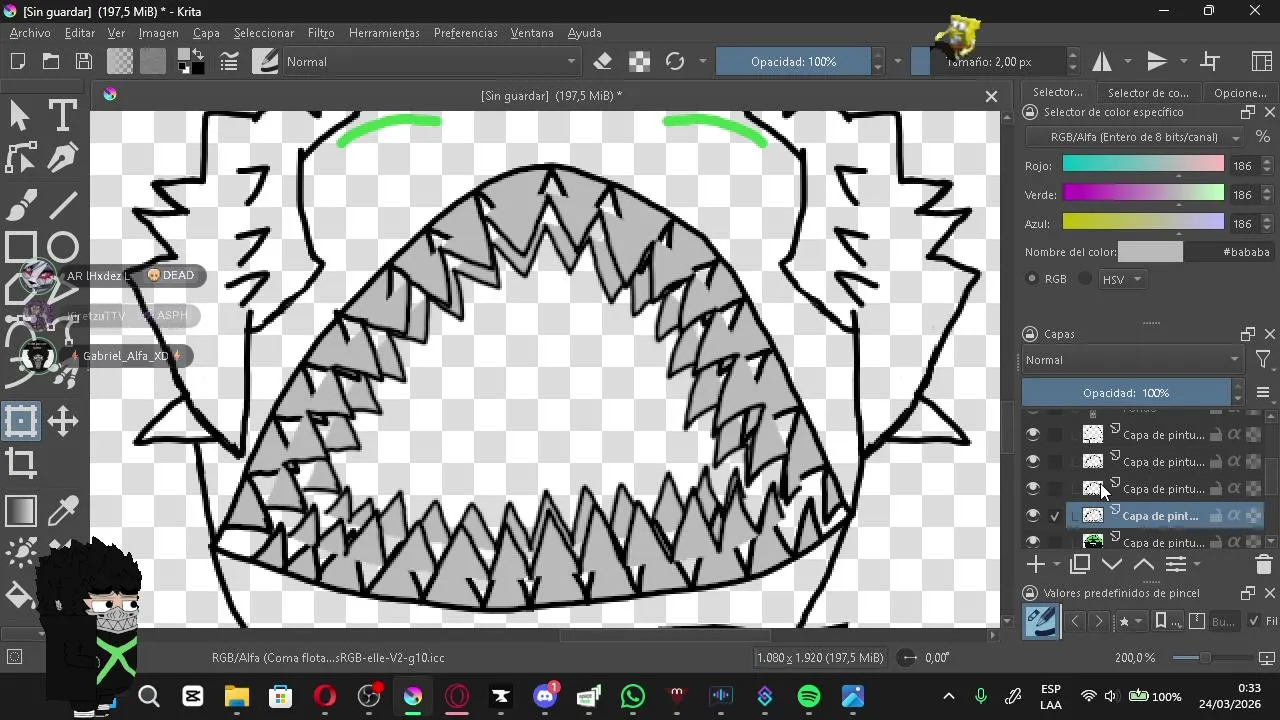Hide the selected bold paint layer
The height and width of the screenshot is (720, 1280).
[1033, 515]
